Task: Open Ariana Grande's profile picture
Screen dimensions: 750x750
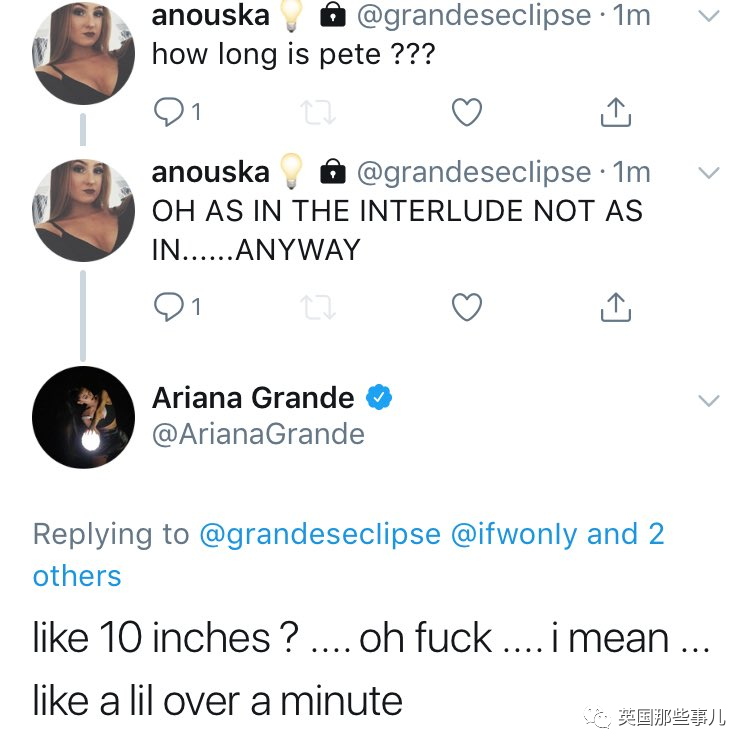Action: pos(83,417)
